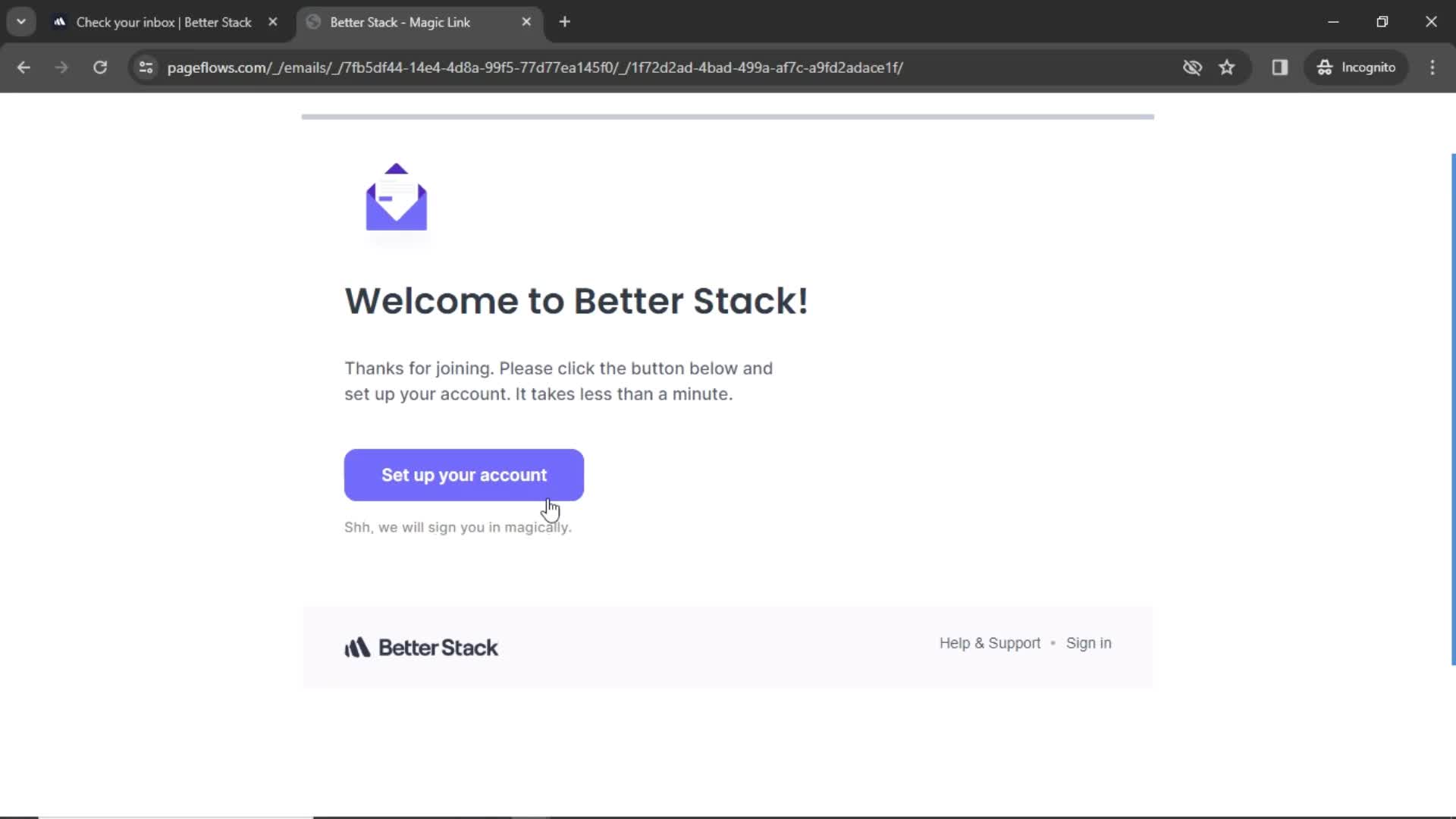Click the page refresh icon

coord(100,67)
